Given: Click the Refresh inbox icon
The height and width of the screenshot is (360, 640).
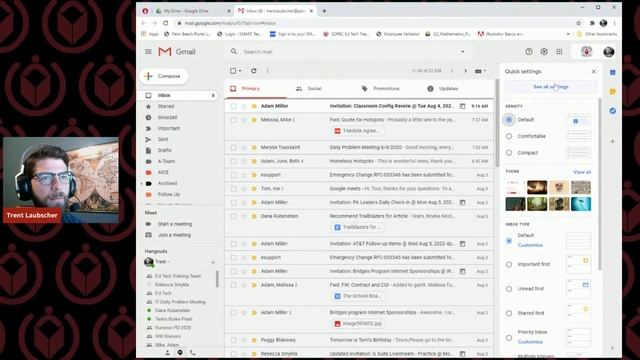Looking at the screenshot, I should [x=253, y=71].
